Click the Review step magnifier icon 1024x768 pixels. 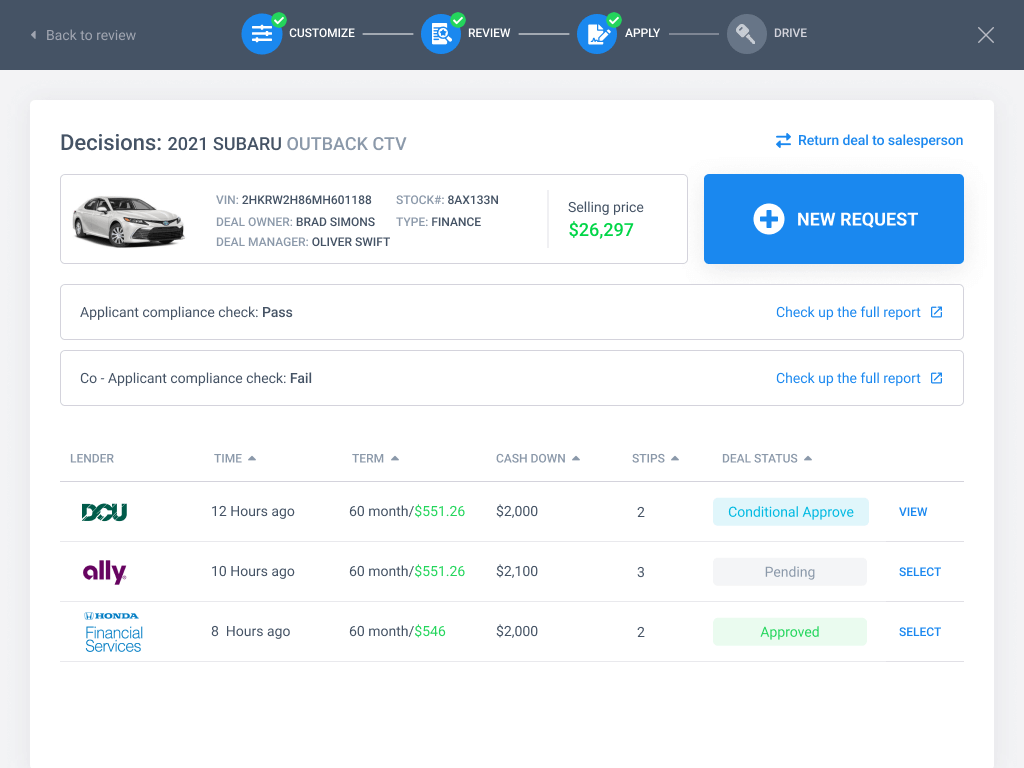tap(441, 34)
